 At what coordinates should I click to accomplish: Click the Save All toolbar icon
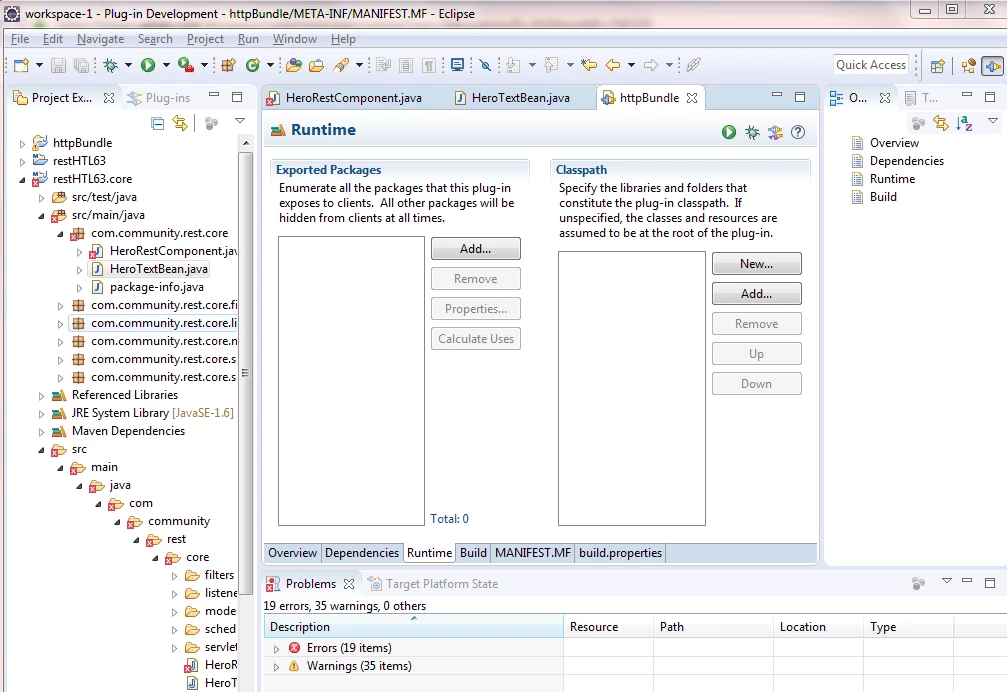click(82, 65)
